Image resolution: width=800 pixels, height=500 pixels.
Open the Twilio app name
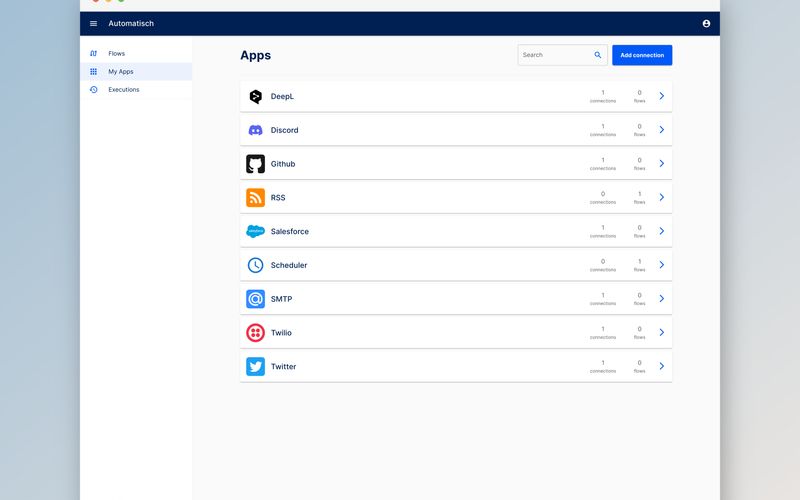[x=281, y=333]
